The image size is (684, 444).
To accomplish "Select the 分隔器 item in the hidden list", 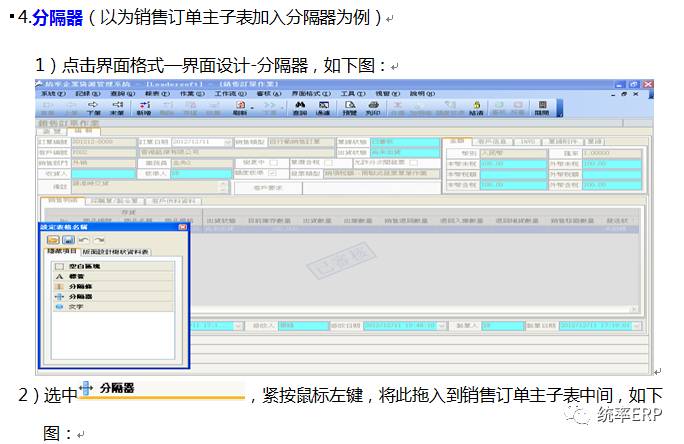I will (75, 297).
